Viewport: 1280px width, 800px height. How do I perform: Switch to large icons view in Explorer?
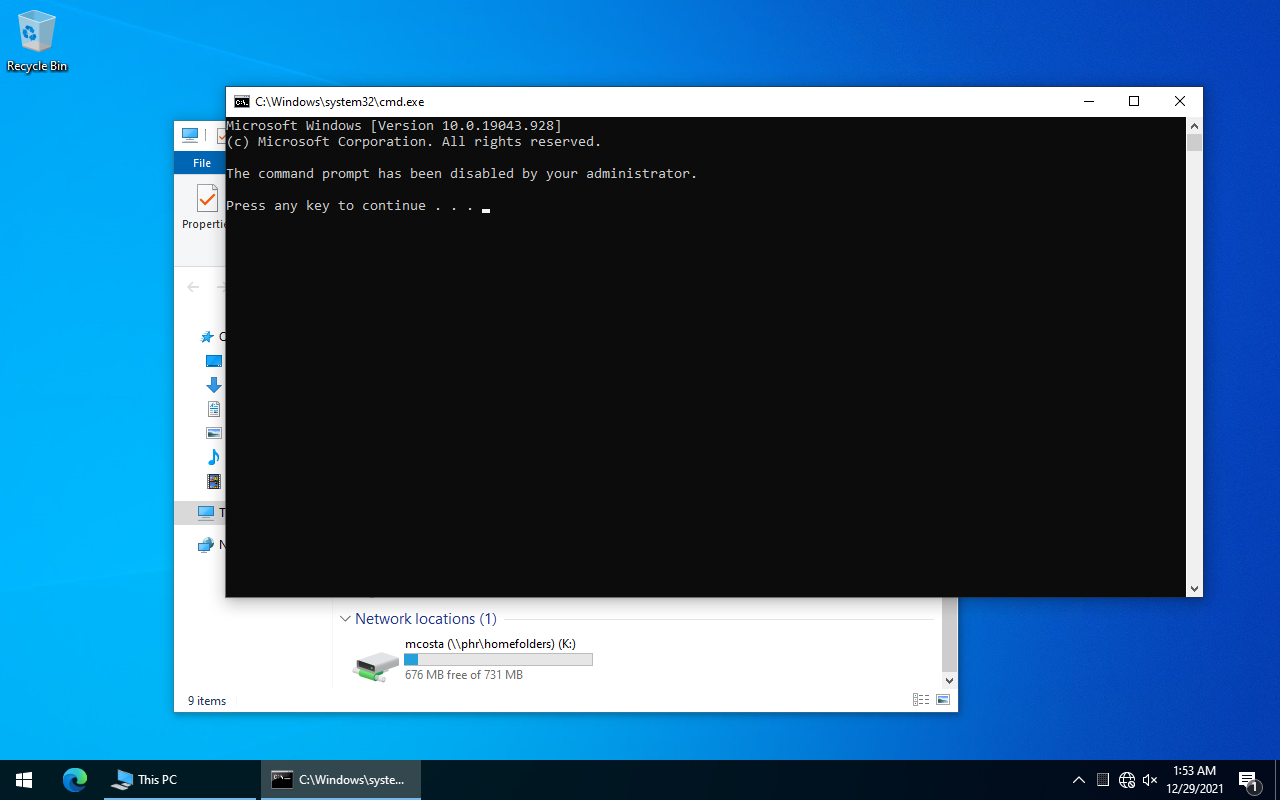942,700
